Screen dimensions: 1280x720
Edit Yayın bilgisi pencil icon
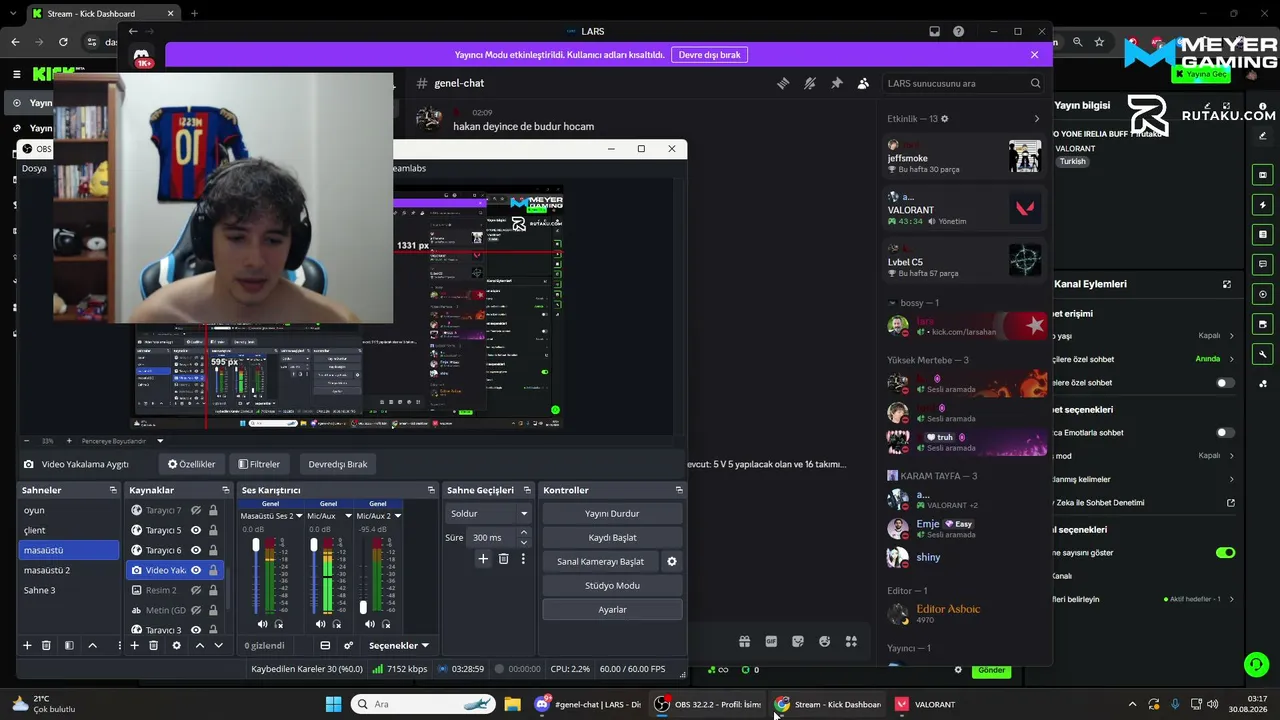pos(1208,105)
